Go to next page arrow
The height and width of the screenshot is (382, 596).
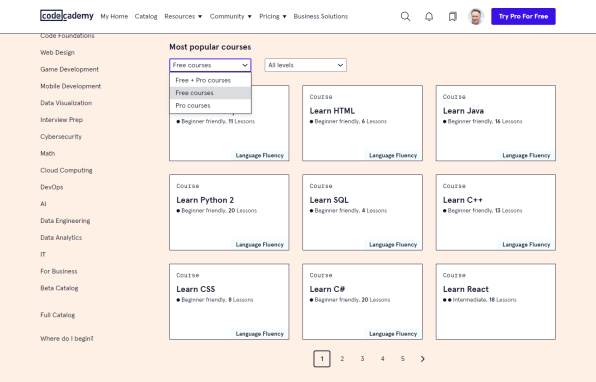422,359
